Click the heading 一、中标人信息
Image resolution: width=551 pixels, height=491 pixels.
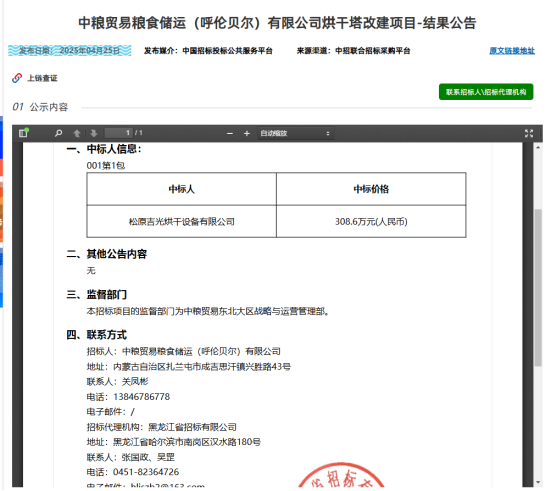point(104,149)
